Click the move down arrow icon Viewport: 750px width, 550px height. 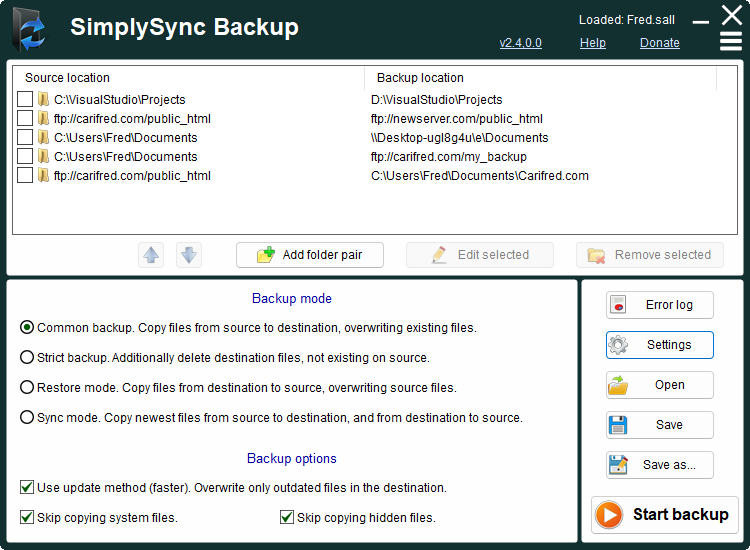tap(189, 255)
